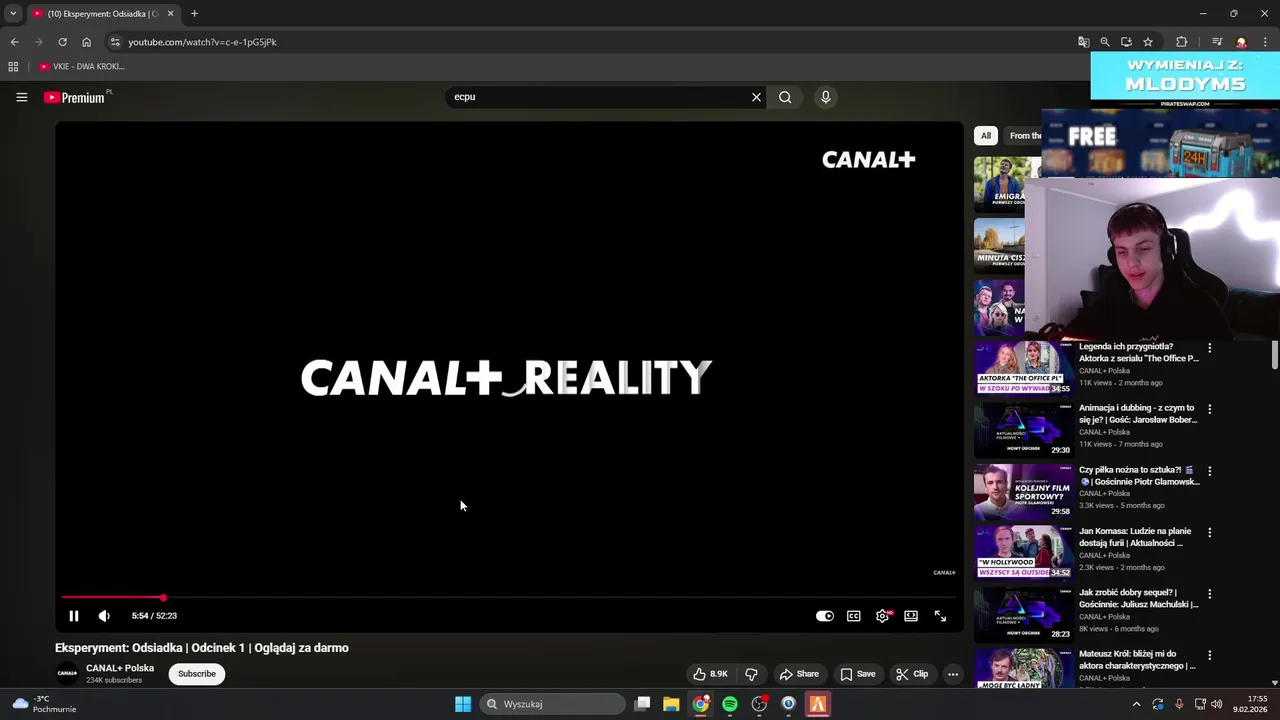Open the Windows Start menu
This screenshot has height=720, width=1280.
463,704
